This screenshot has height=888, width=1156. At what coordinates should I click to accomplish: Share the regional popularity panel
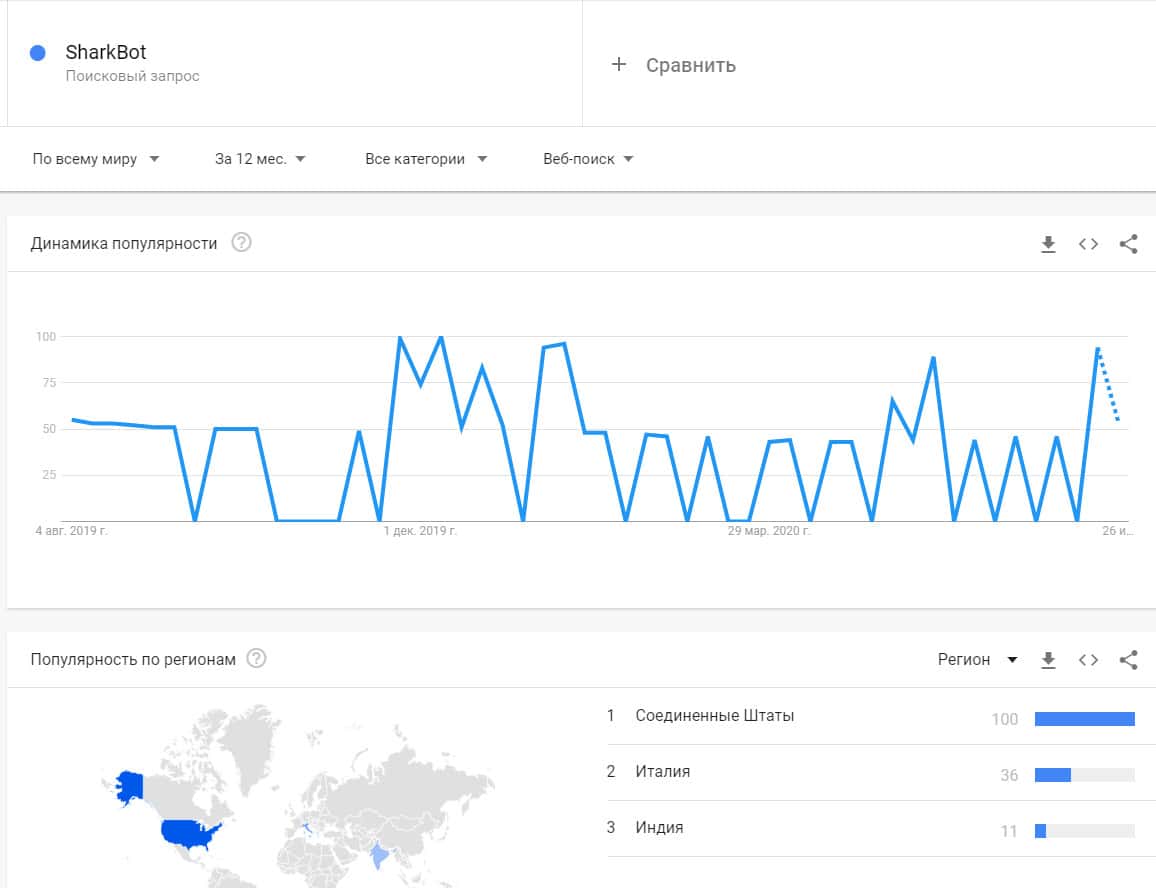[x=1128, y=660]
